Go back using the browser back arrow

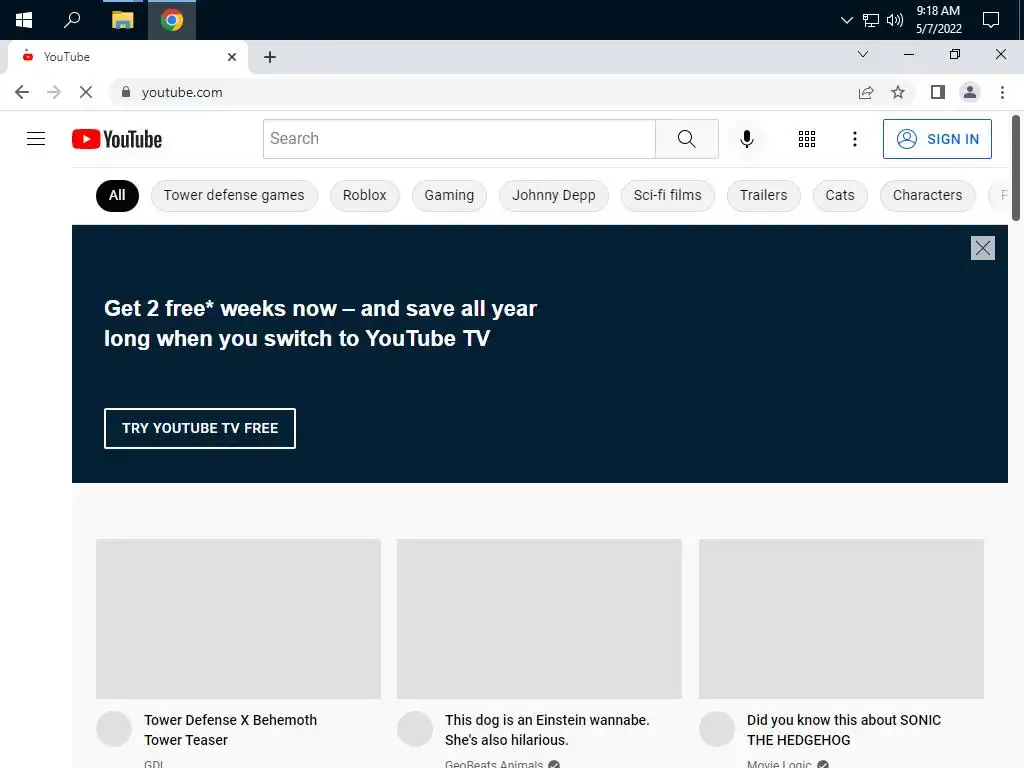22,92
